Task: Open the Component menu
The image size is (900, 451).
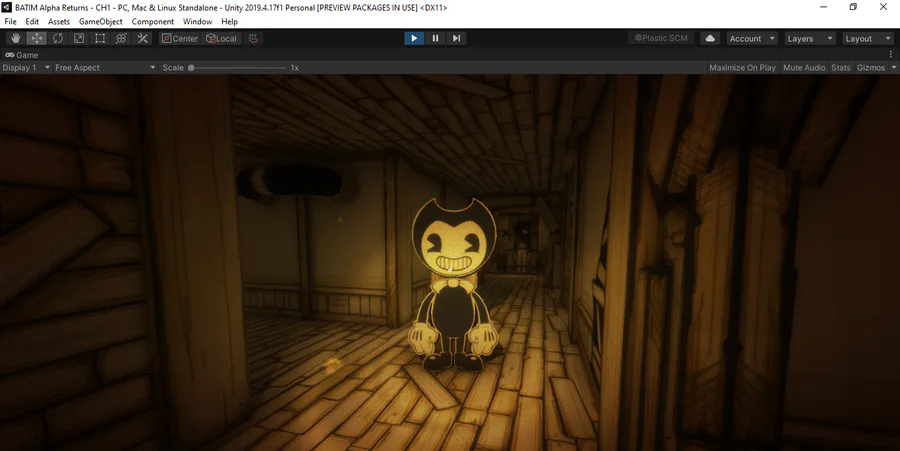Action: coord(153,21)
